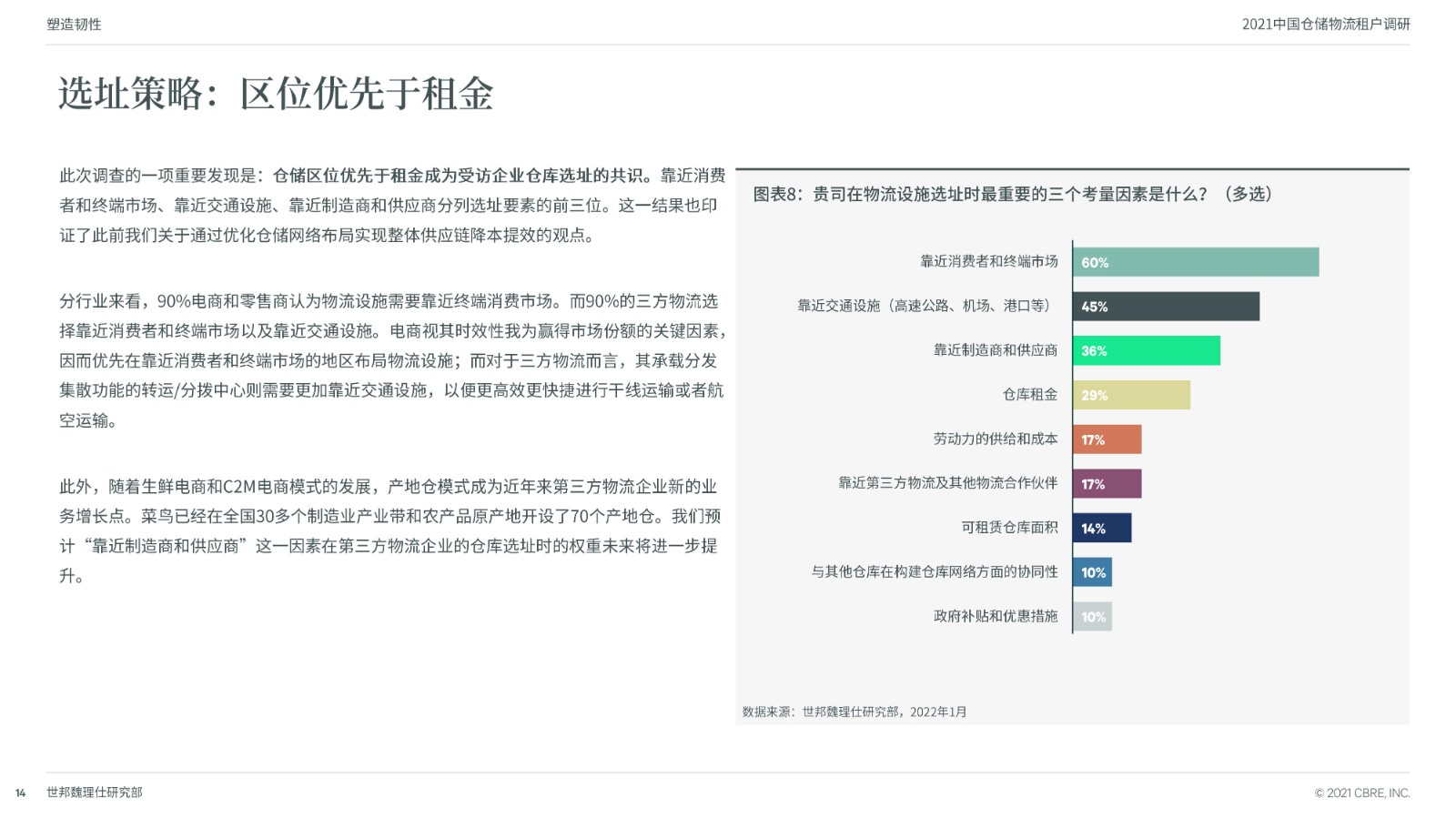Click the footer text 世邦魏理仕研究部

pyautogui.click(x=95, y=793)
